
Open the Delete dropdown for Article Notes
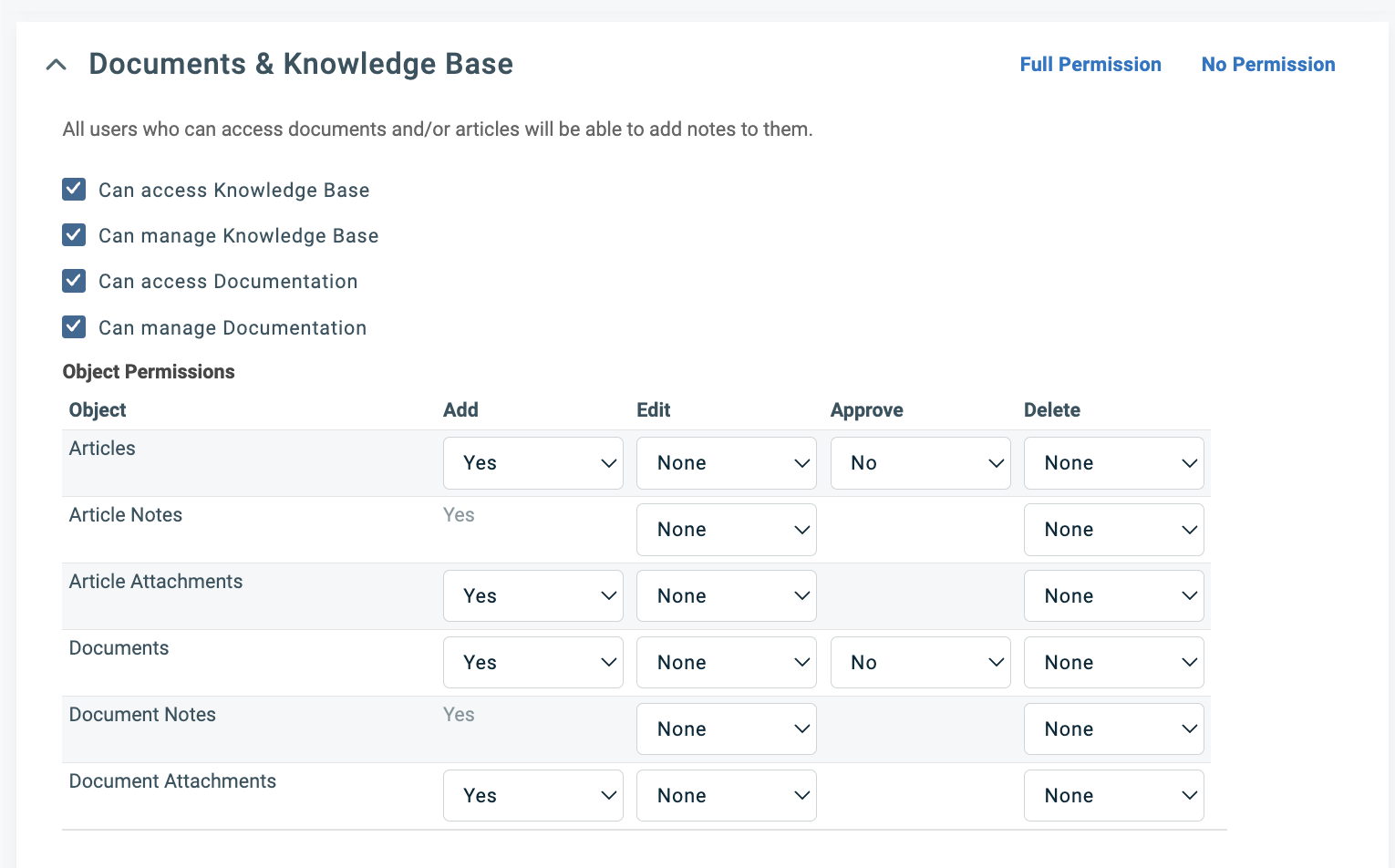point(1113,529)
